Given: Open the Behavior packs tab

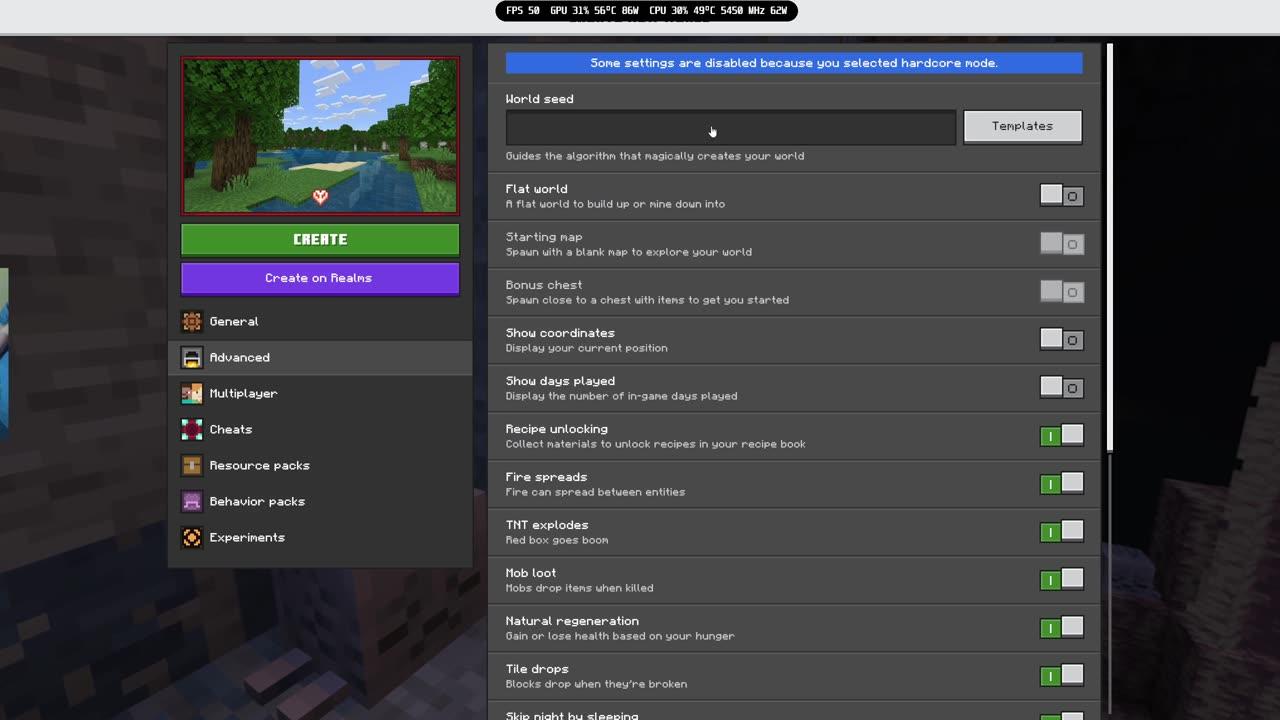Looking at the screenshot, I should (x=320, y=501).
